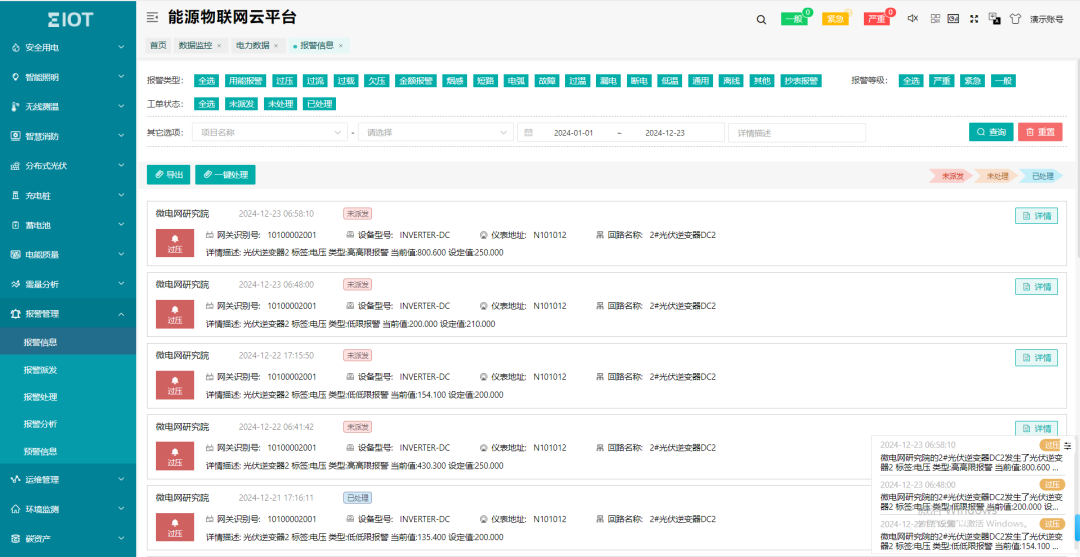Switch language with the translate icon
1080x557 pixels.
click(995, 19)
